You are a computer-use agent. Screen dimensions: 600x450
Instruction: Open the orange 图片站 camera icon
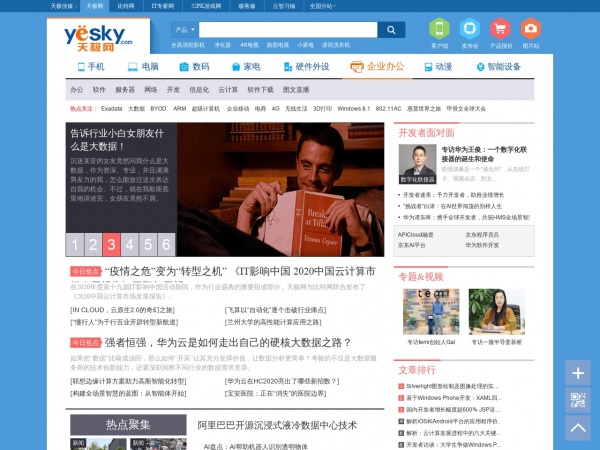click(530, 28)
